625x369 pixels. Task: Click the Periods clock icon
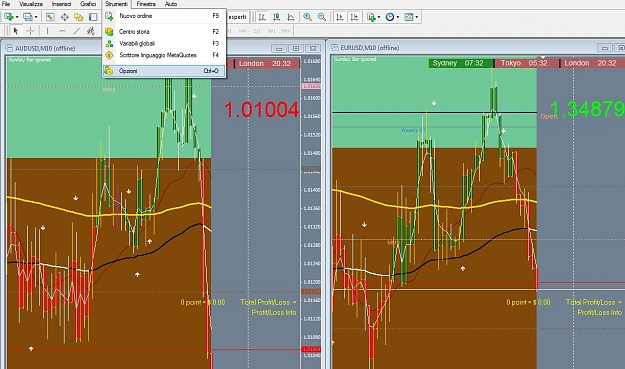coord(390,17)
